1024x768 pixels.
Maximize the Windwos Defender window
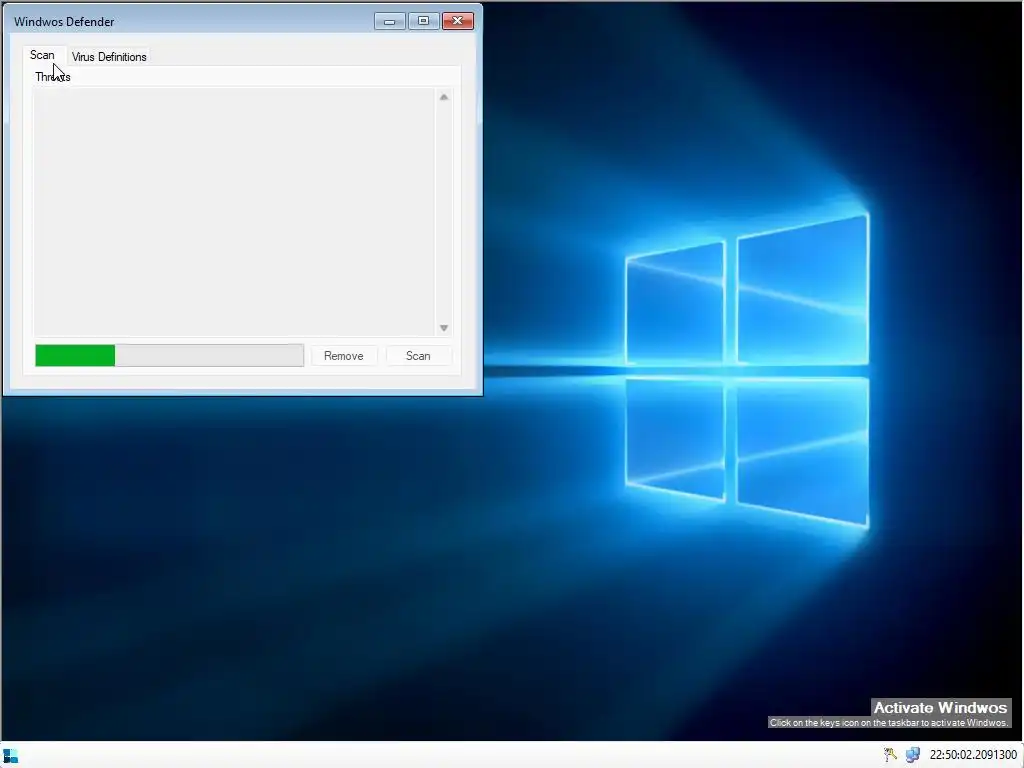(423, 22)
